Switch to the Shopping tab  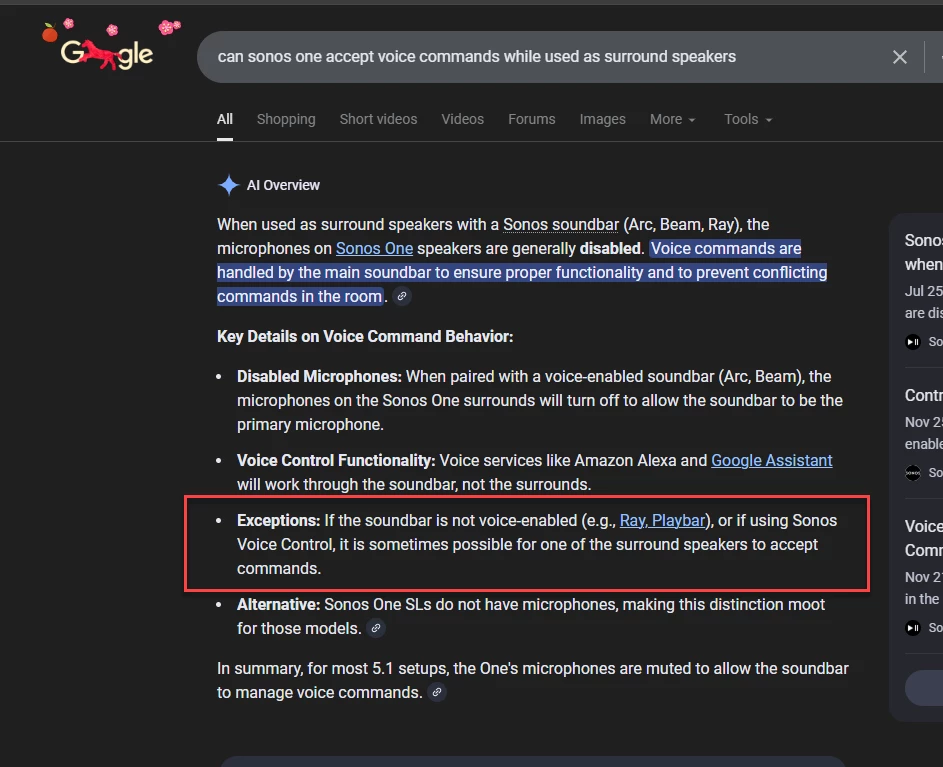286,119
